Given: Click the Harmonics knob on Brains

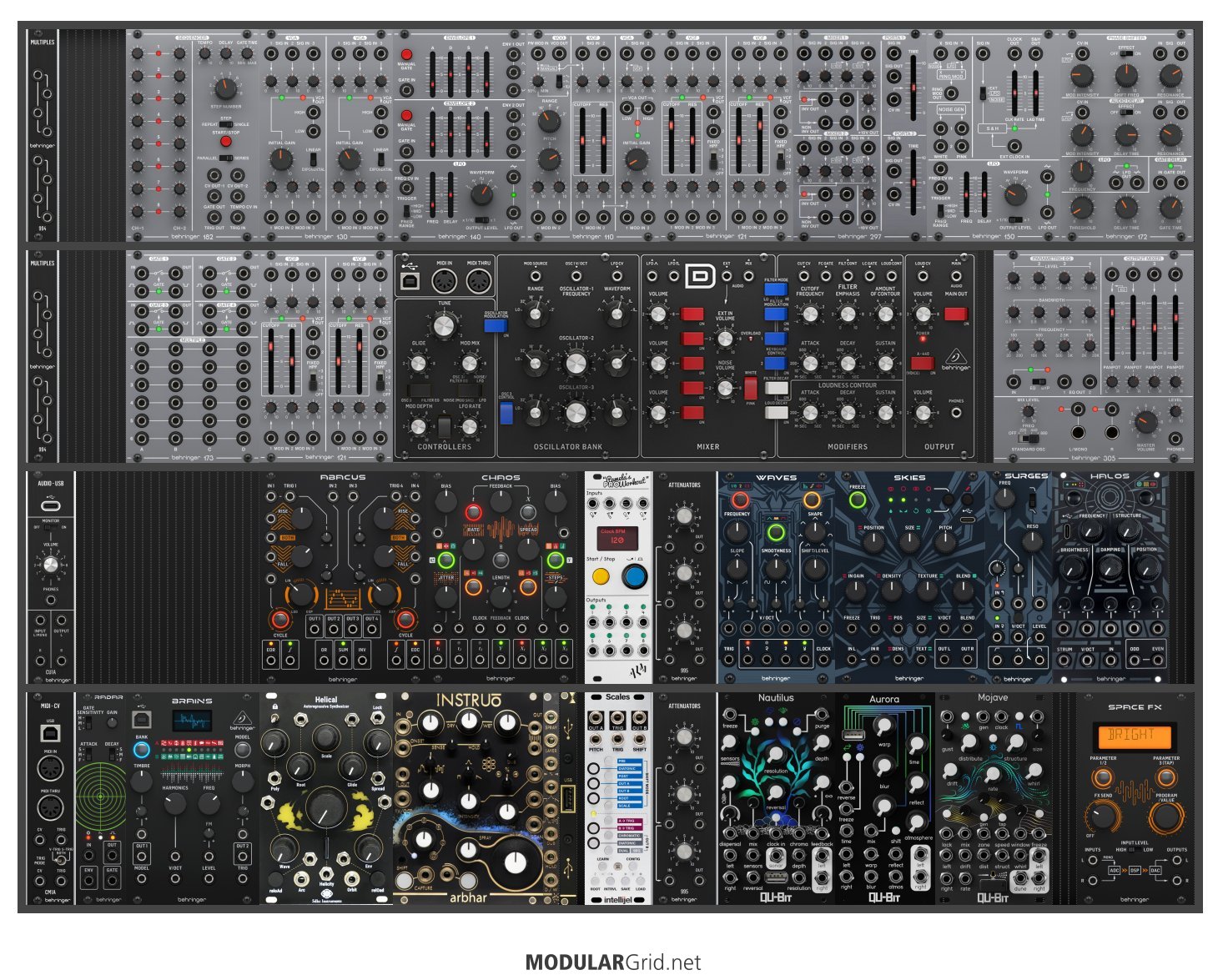Looking at the screenshot, I should point(174,803).
